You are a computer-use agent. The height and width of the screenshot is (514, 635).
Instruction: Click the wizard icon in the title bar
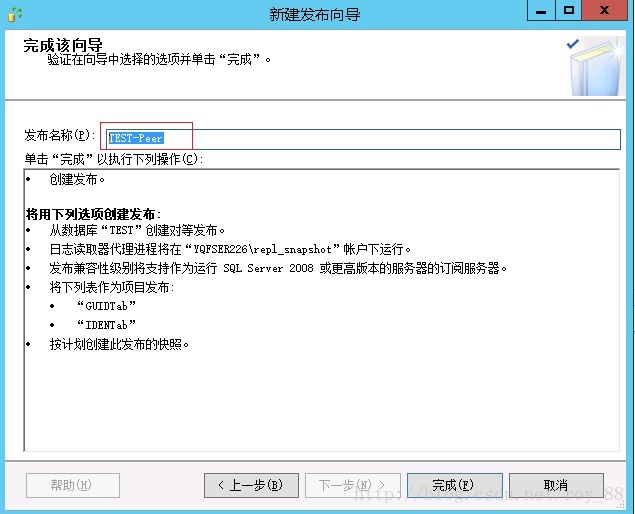coord(15,14)
